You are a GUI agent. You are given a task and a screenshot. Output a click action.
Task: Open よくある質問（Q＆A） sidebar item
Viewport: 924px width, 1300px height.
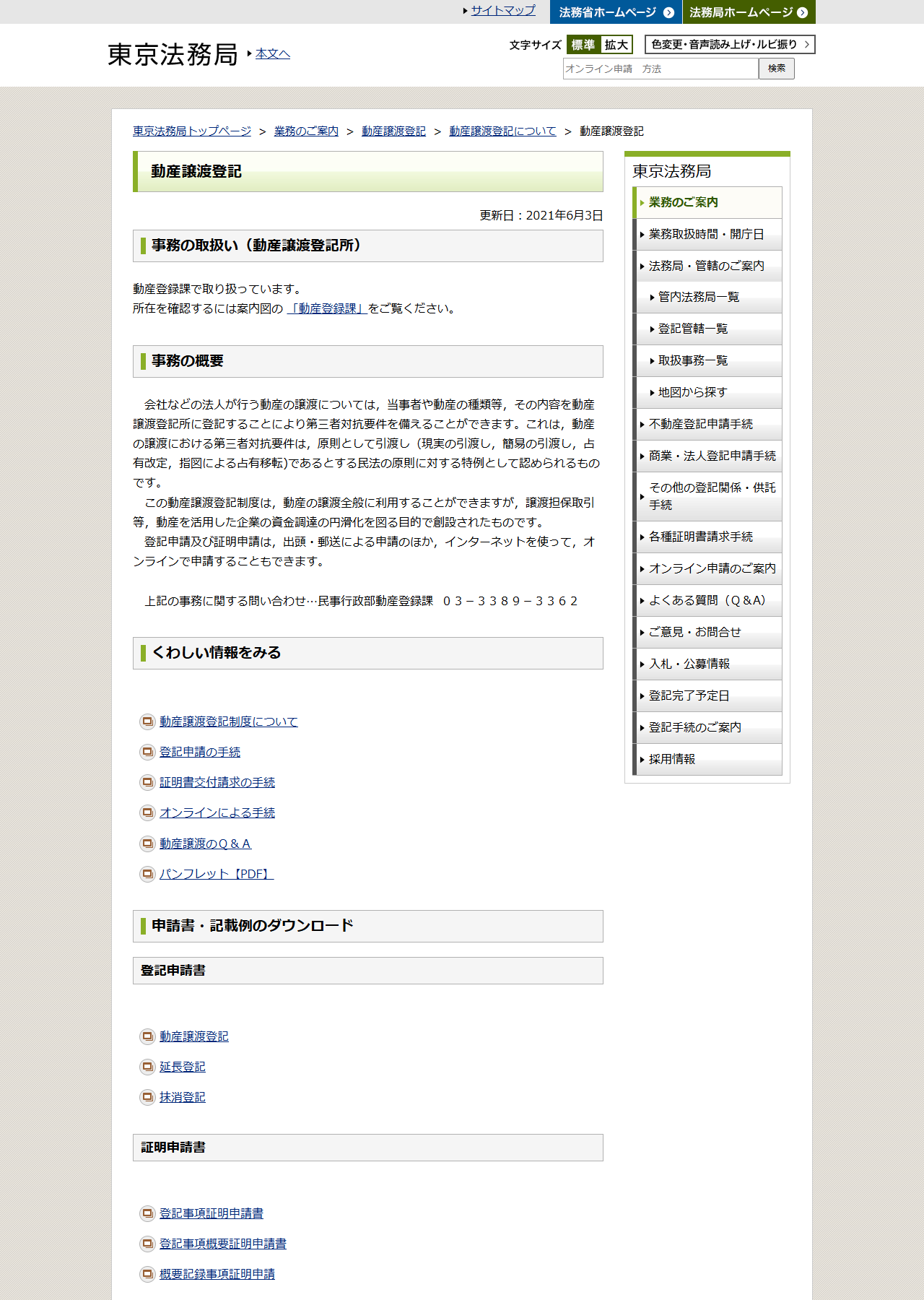[x=707, y=600]
